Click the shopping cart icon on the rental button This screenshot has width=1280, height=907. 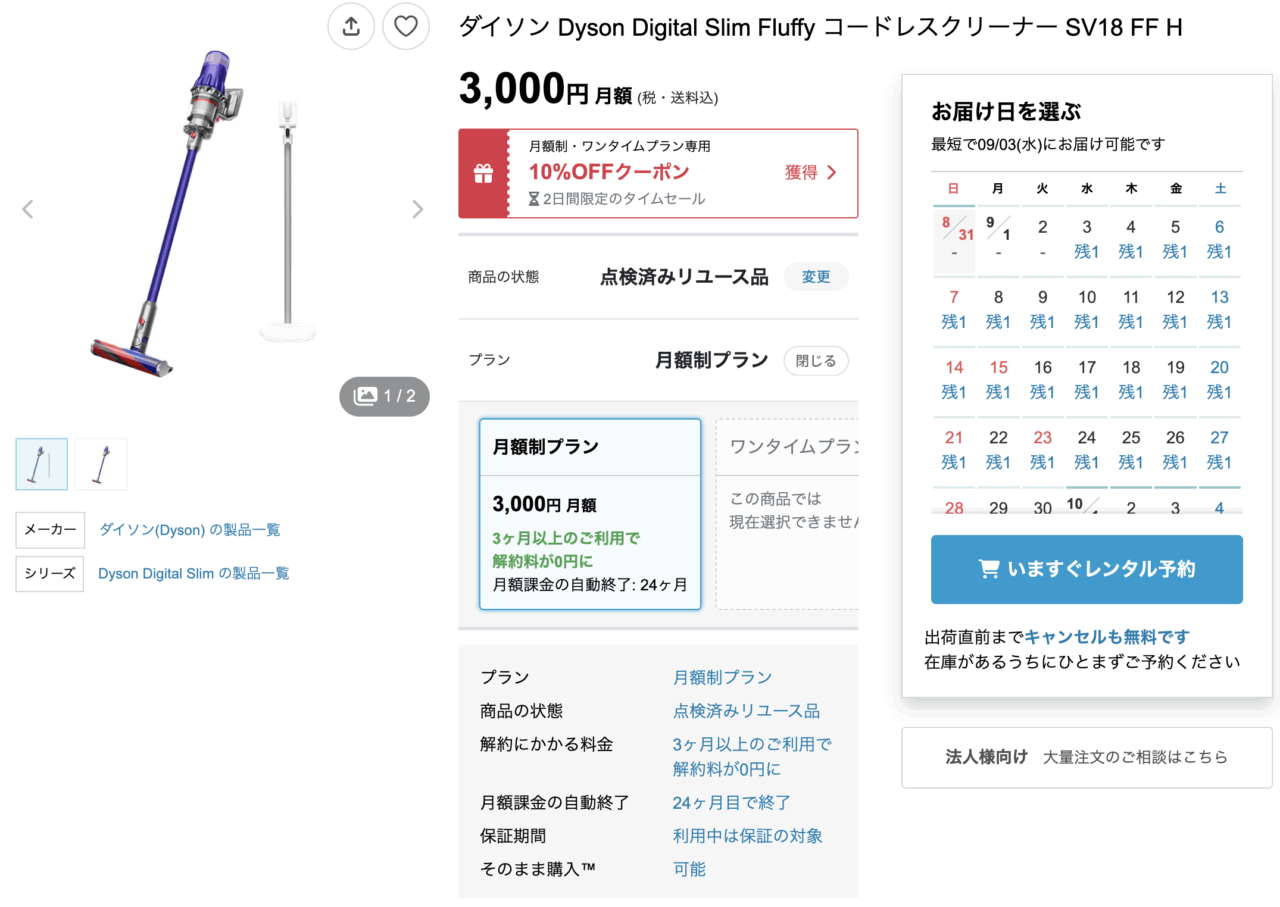(989, 569)
